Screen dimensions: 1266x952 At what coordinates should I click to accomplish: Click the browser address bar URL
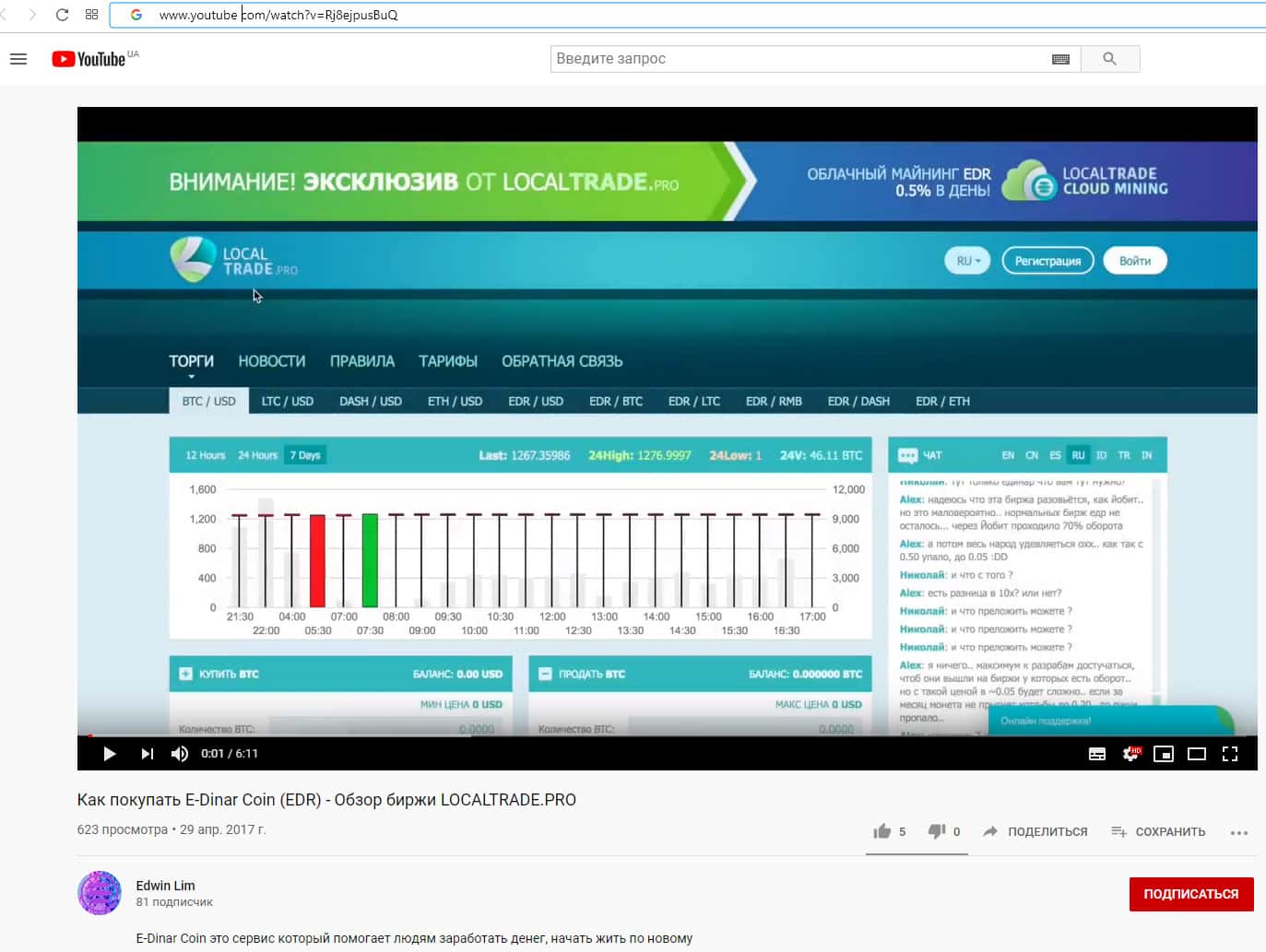pos(278,15)
